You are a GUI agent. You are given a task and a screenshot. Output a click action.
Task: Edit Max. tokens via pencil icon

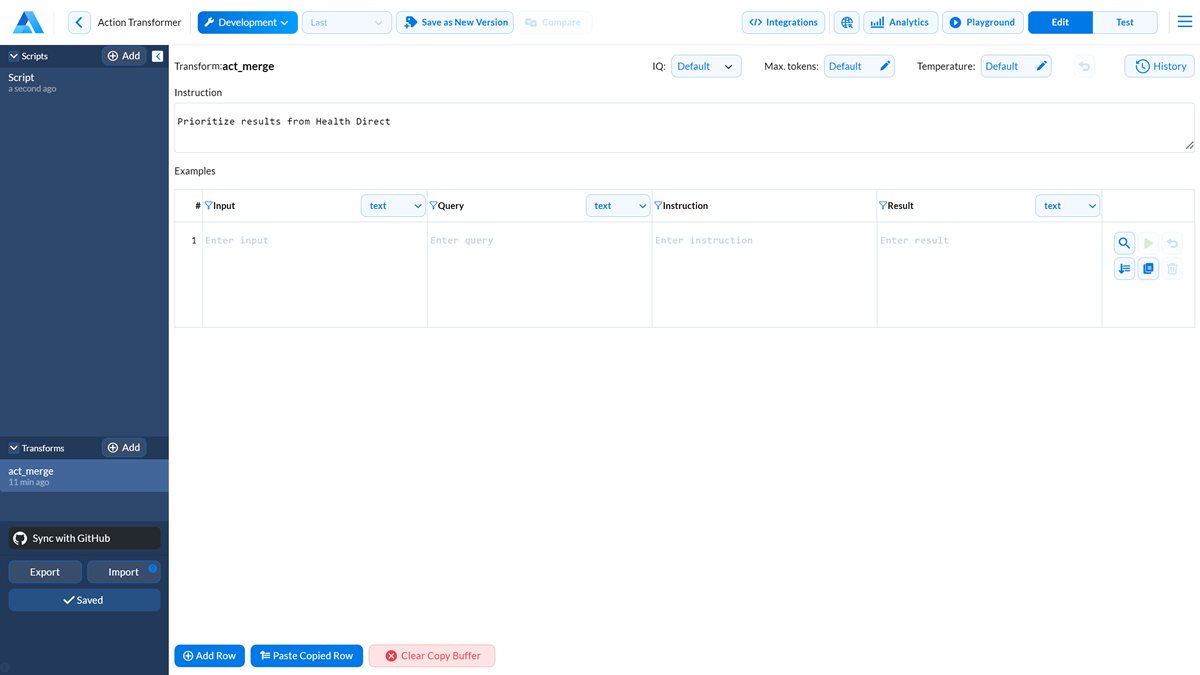(885, 66)
